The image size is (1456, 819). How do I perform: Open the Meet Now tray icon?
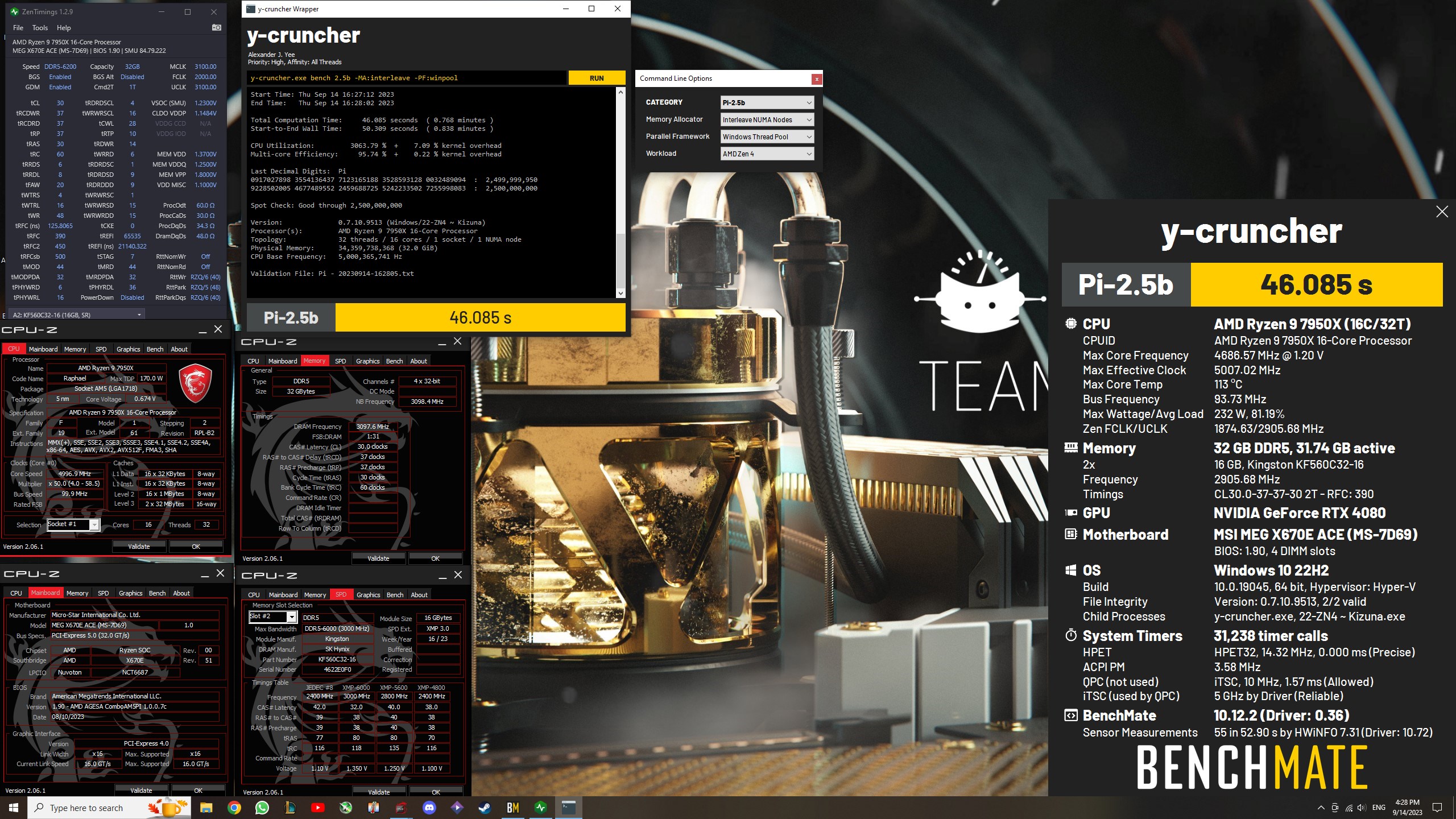(x=1334, y=808)
